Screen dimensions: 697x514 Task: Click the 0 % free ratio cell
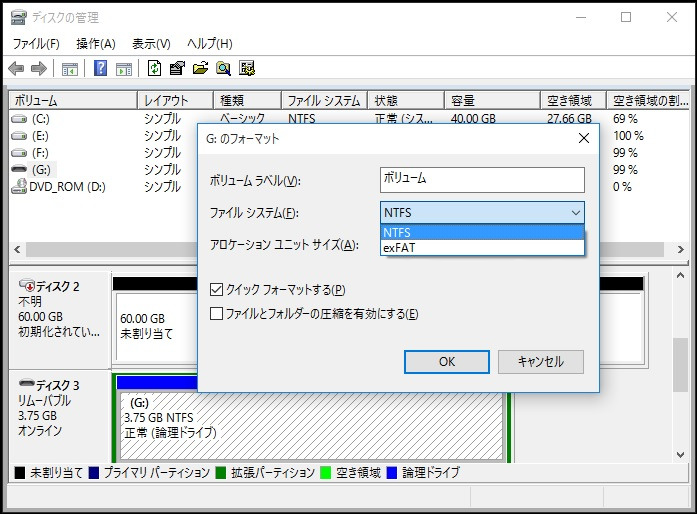coord(622,187)
